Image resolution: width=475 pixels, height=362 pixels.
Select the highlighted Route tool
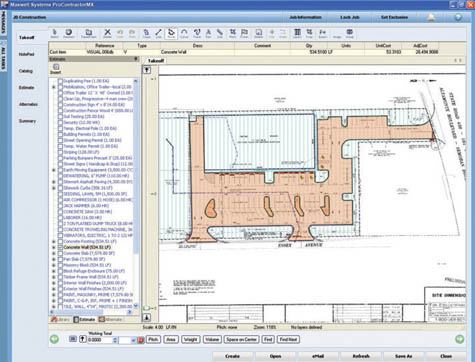171,33
